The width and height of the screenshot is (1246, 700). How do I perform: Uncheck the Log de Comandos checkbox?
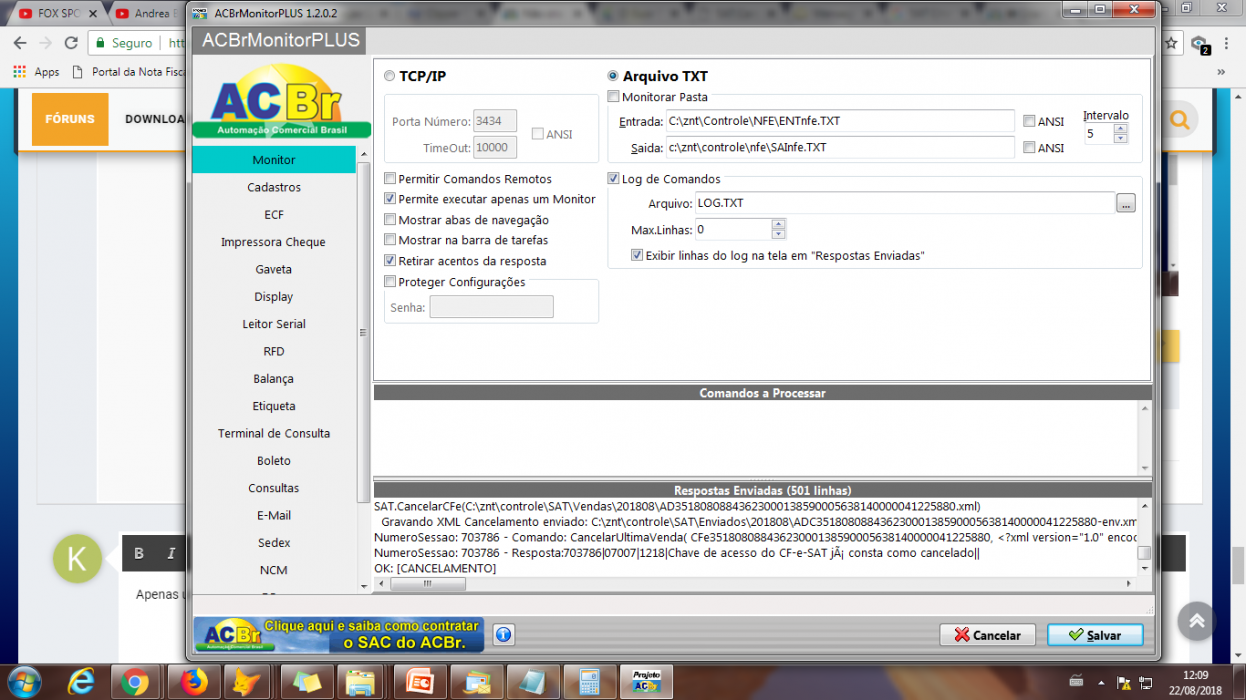pos(614,179)
